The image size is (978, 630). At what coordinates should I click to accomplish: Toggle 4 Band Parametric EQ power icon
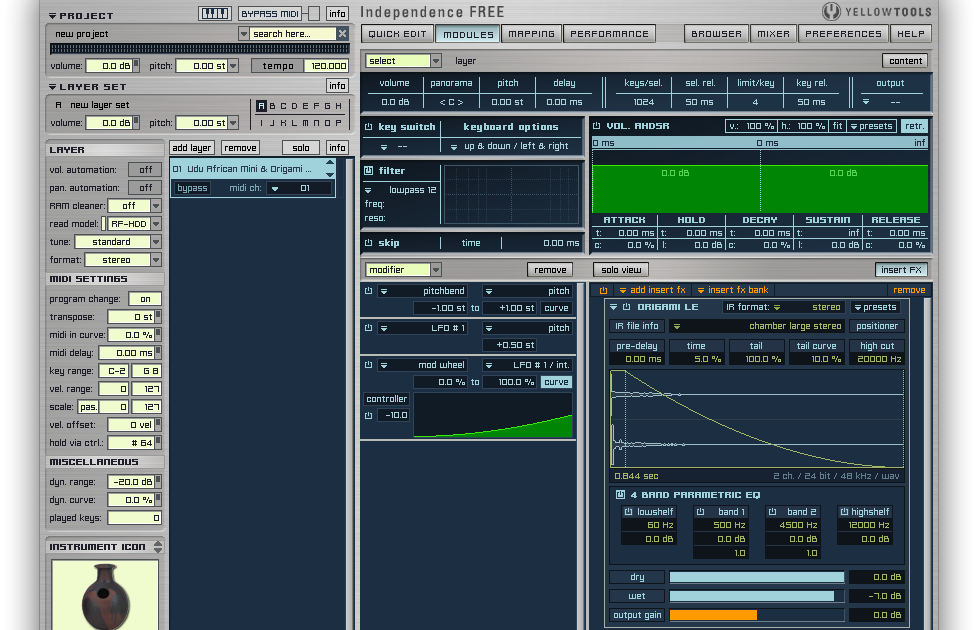pos(620,495)
